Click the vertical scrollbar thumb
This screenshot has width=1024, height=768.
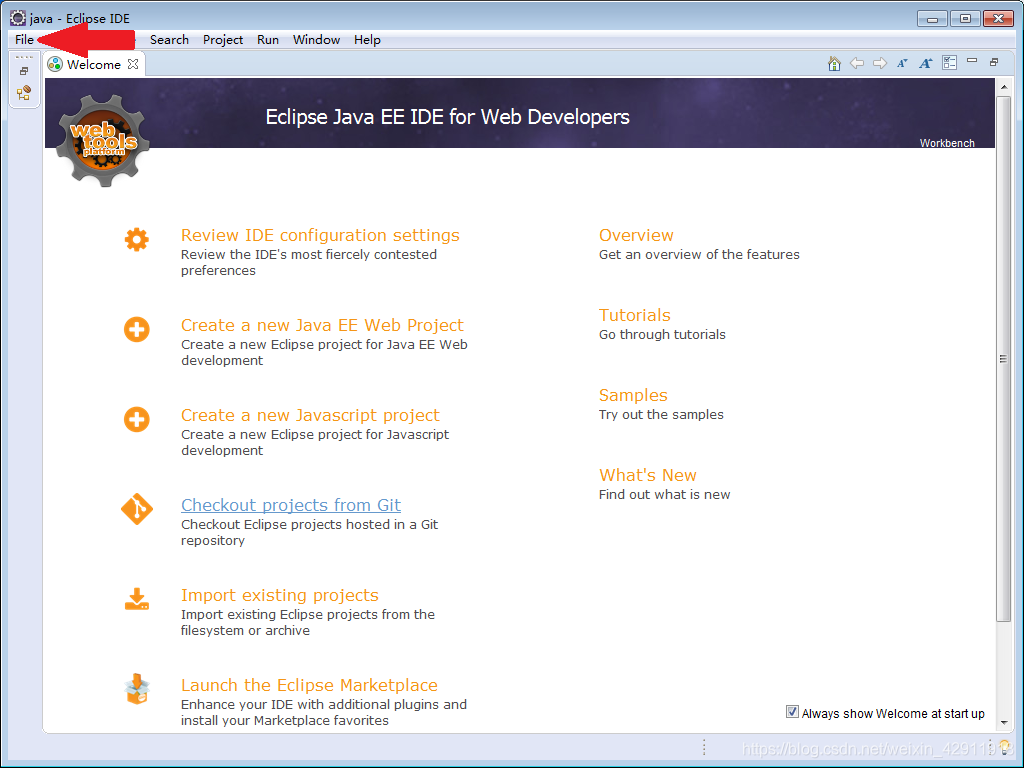pos(1004,359)
